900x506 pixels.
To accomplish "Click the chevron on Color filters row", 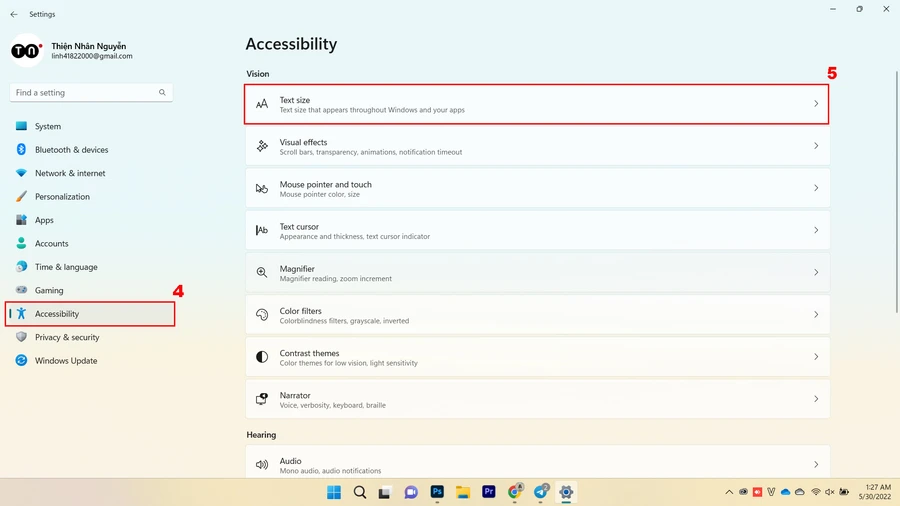I will point(816,314).
